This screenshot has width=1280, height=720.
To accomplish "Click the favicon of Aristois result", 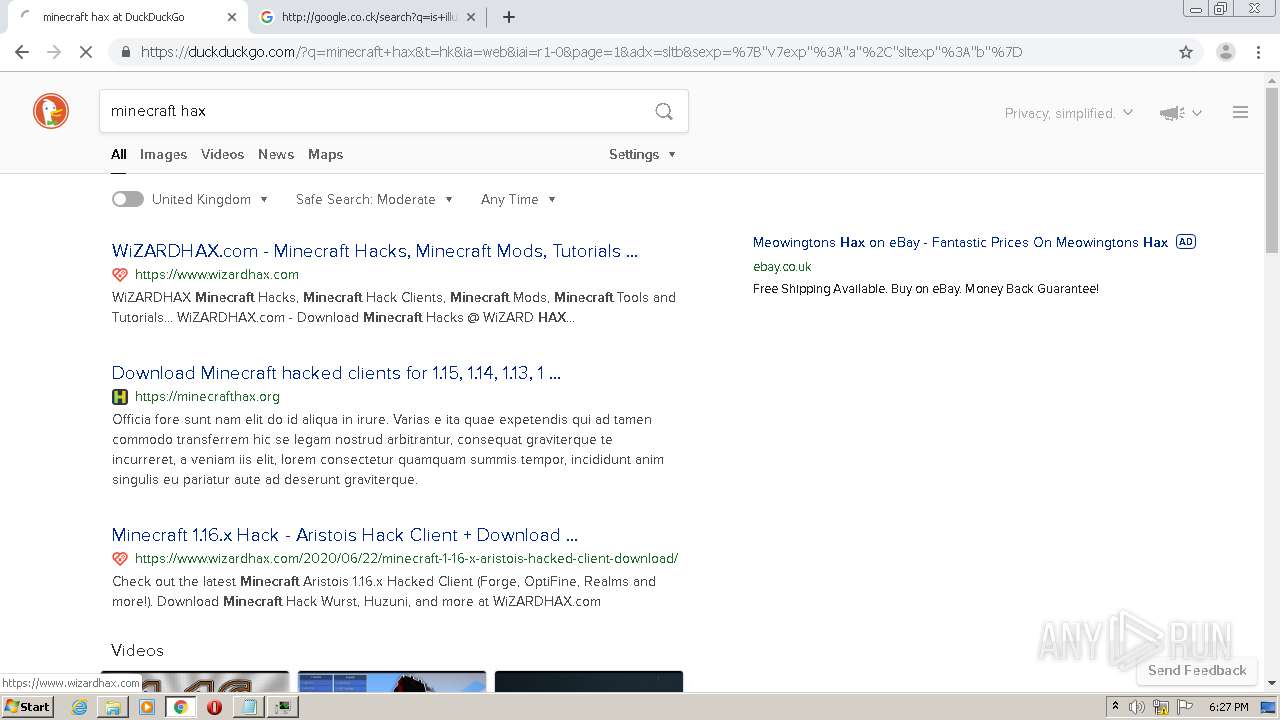I will click(120, 558).
